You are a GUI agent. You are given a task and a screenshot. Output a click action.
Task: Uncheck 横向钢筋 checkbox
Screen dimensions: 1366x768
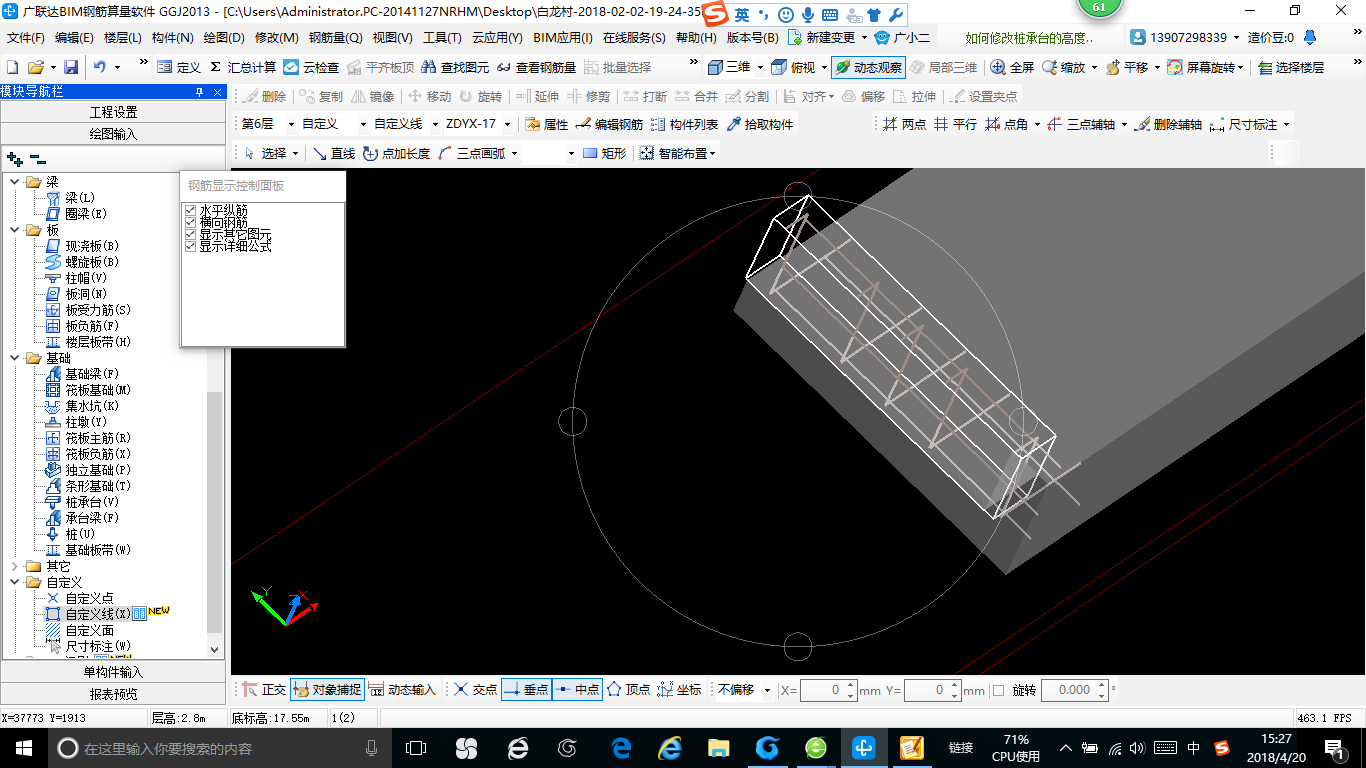click(x=190, y=222)
